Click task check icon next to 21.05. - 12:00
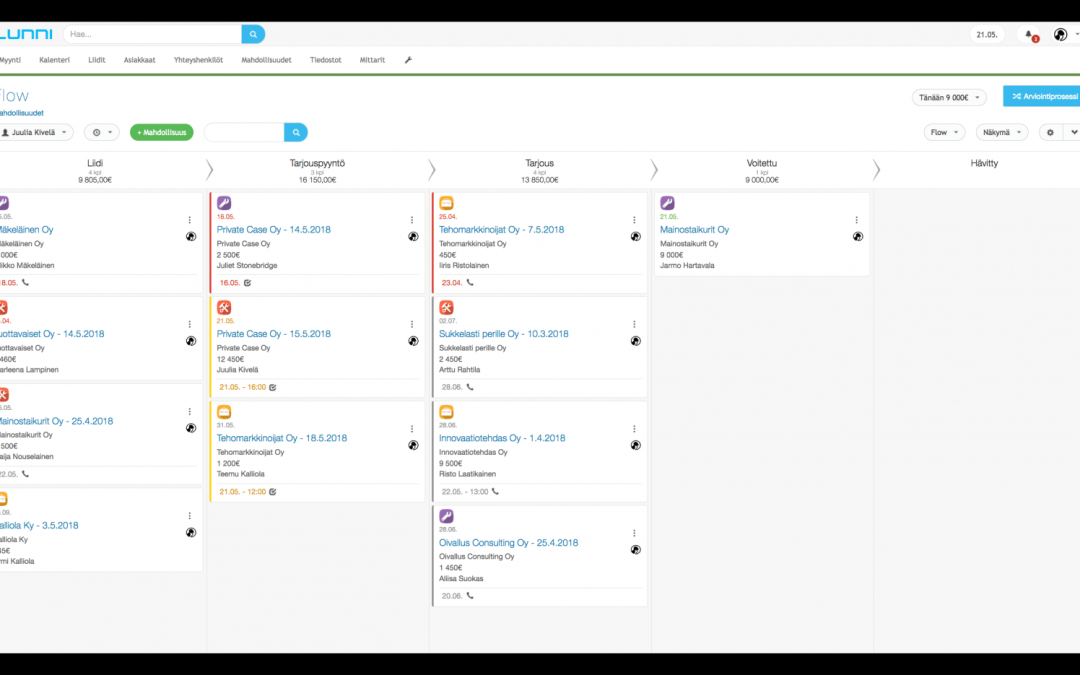 pos(273,492)
